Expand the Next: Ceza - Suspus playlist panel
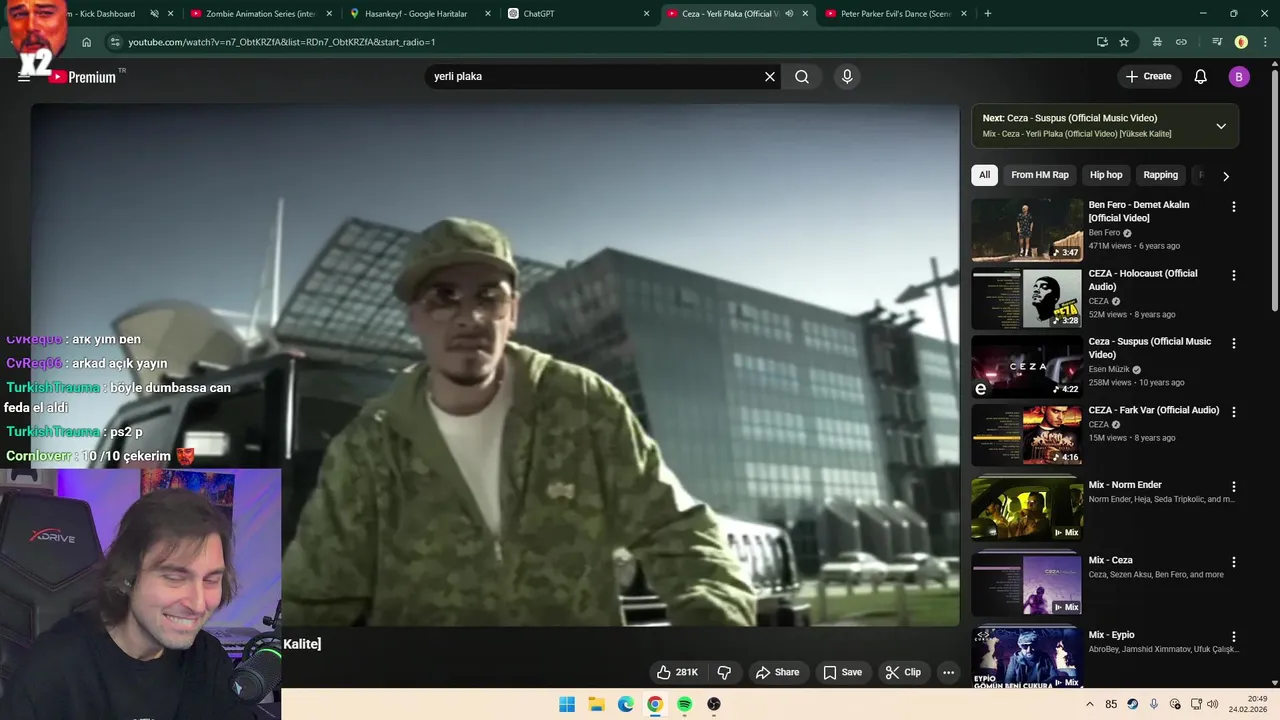This screenshot has height=720, width=1280. click(x=1221, y=126)
